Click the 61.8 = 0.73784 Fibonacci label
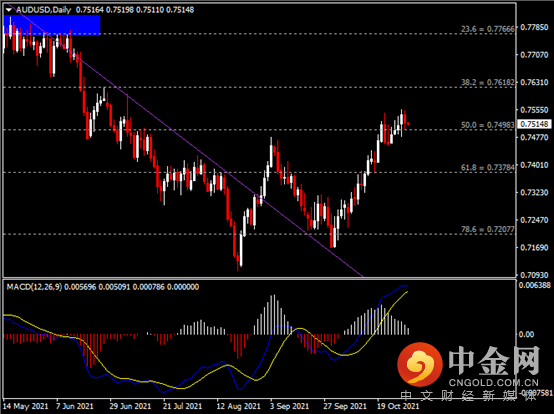 pos(488,167)
